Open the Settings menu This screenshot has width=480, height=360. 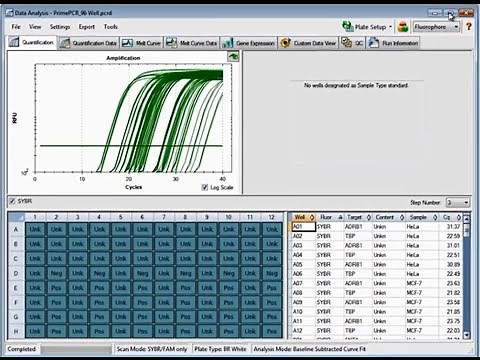pos(60,27)
